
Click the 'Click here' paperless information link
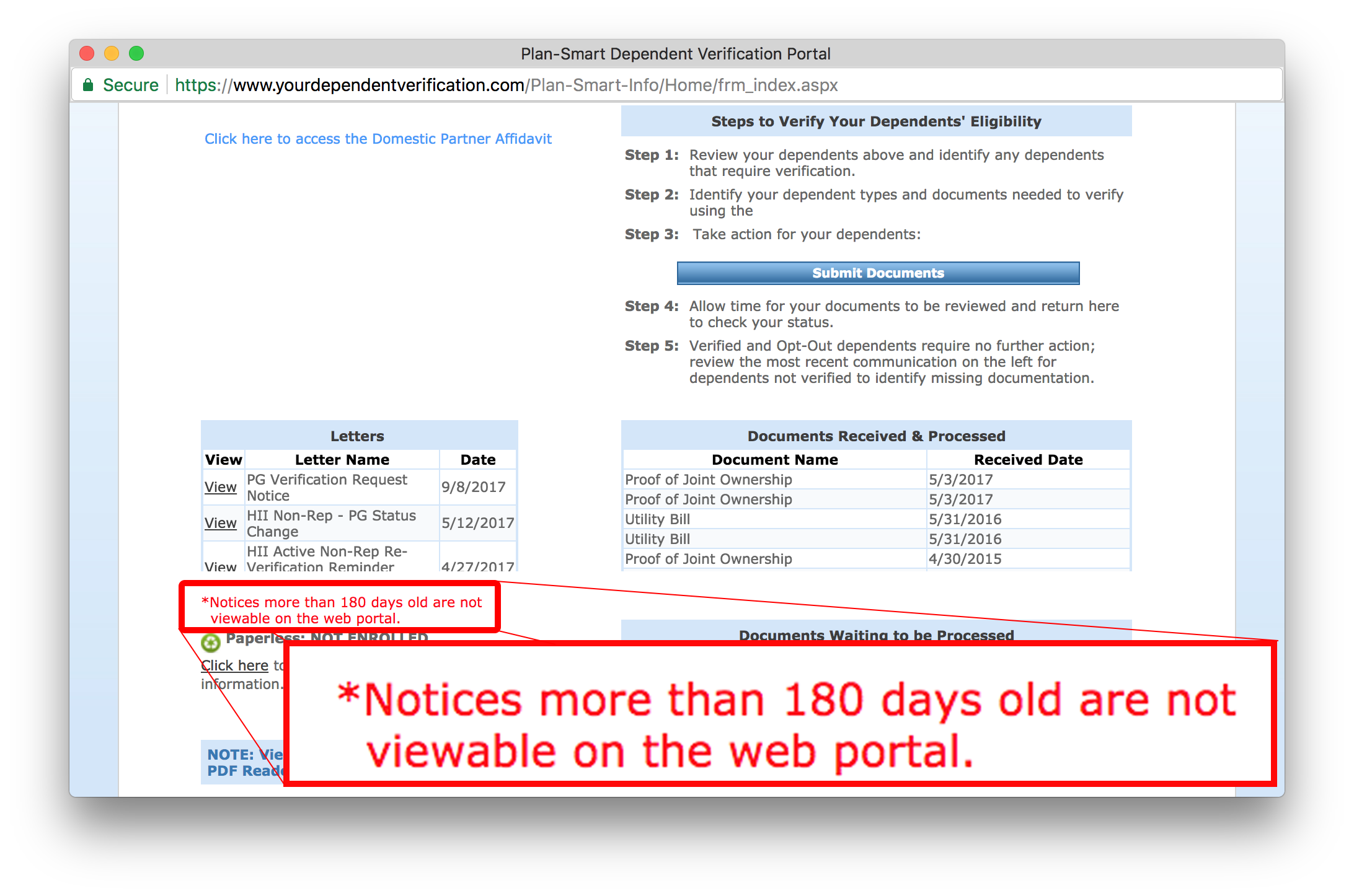tap(234, 665)
